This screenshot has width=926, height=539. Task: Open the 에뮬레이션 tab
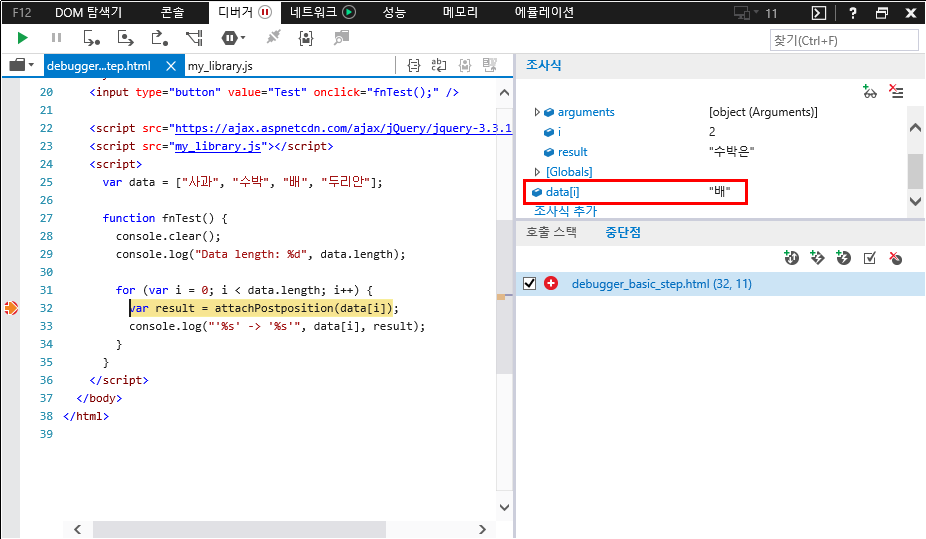tap(544, 12)
